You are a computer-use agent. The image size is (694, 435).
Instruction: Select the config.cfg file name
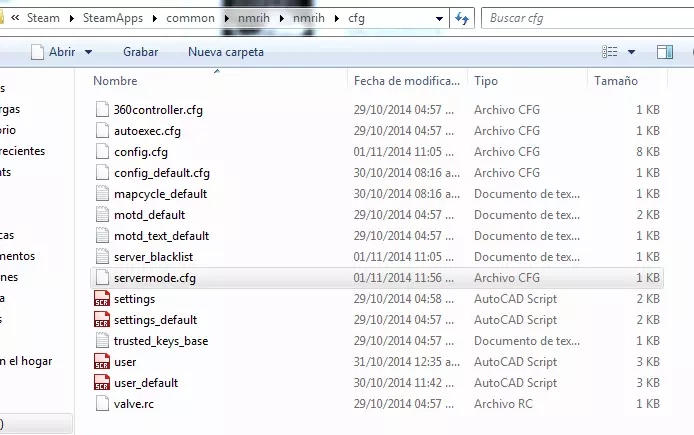[141, 152]
